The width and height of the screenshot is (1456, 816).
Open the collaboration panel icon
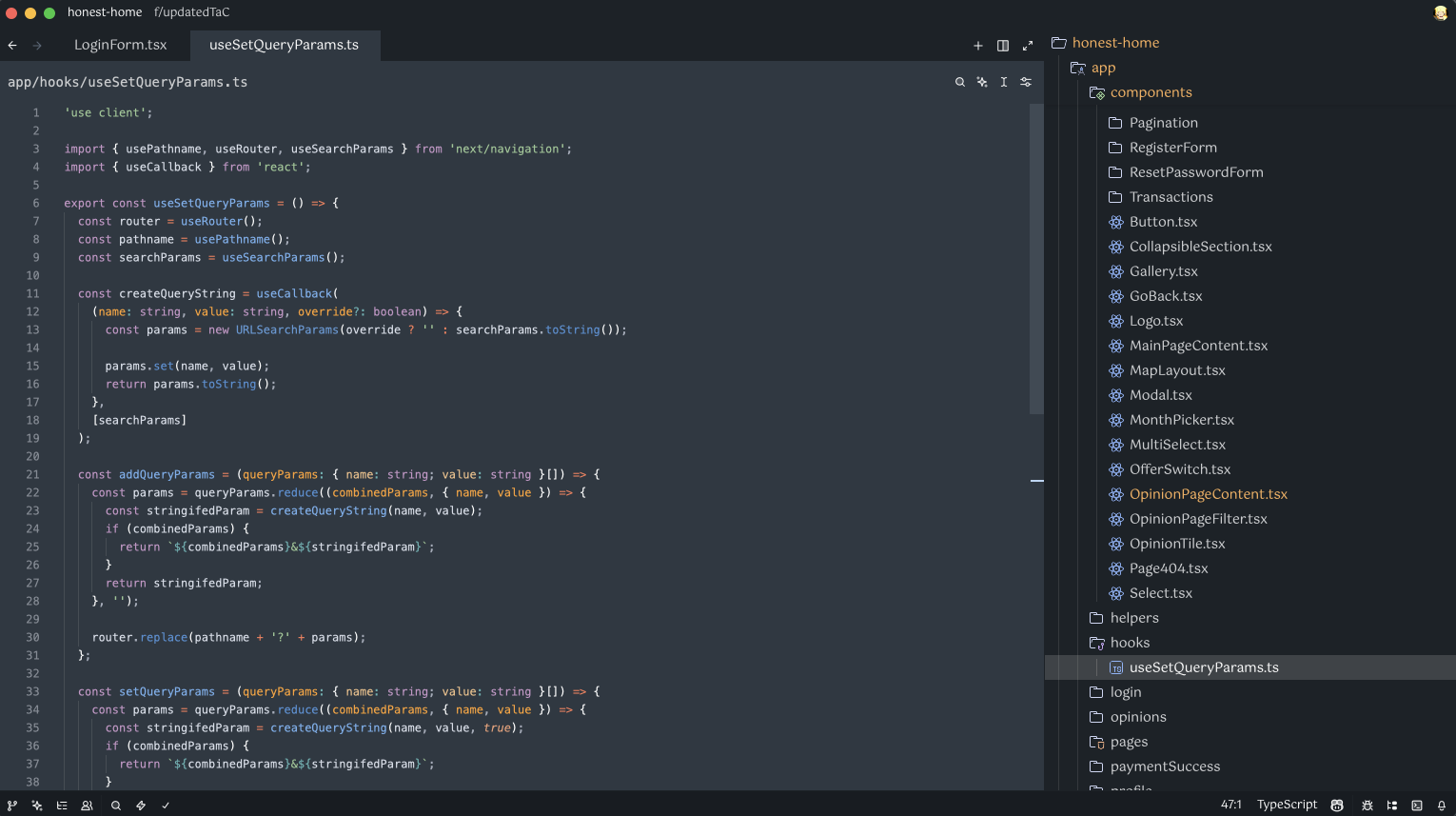pyautogui.click(x=87, y=806)
